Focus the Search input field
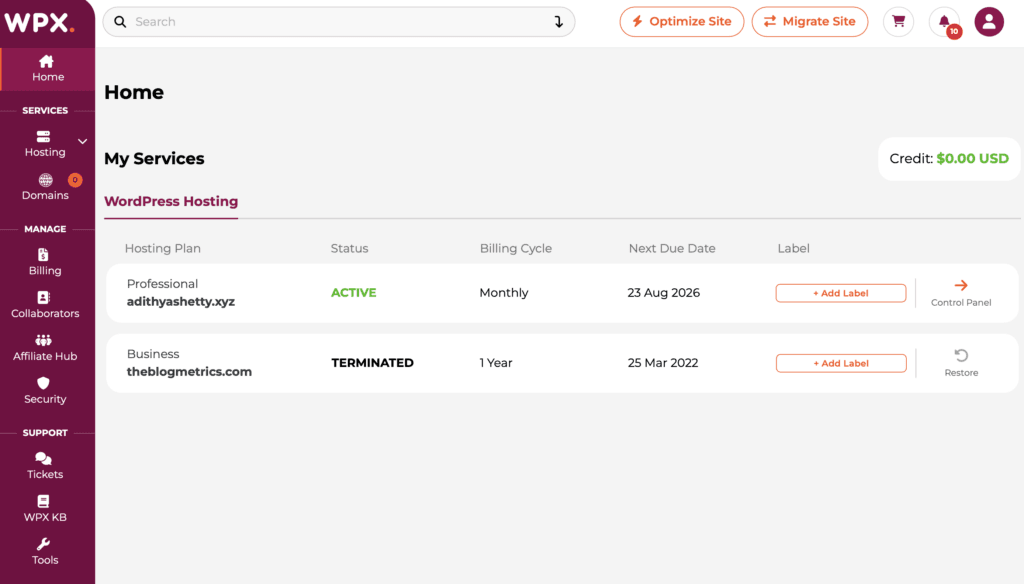Image resolution: width=1024 pixels, height=584 pixels. (339, 22)
